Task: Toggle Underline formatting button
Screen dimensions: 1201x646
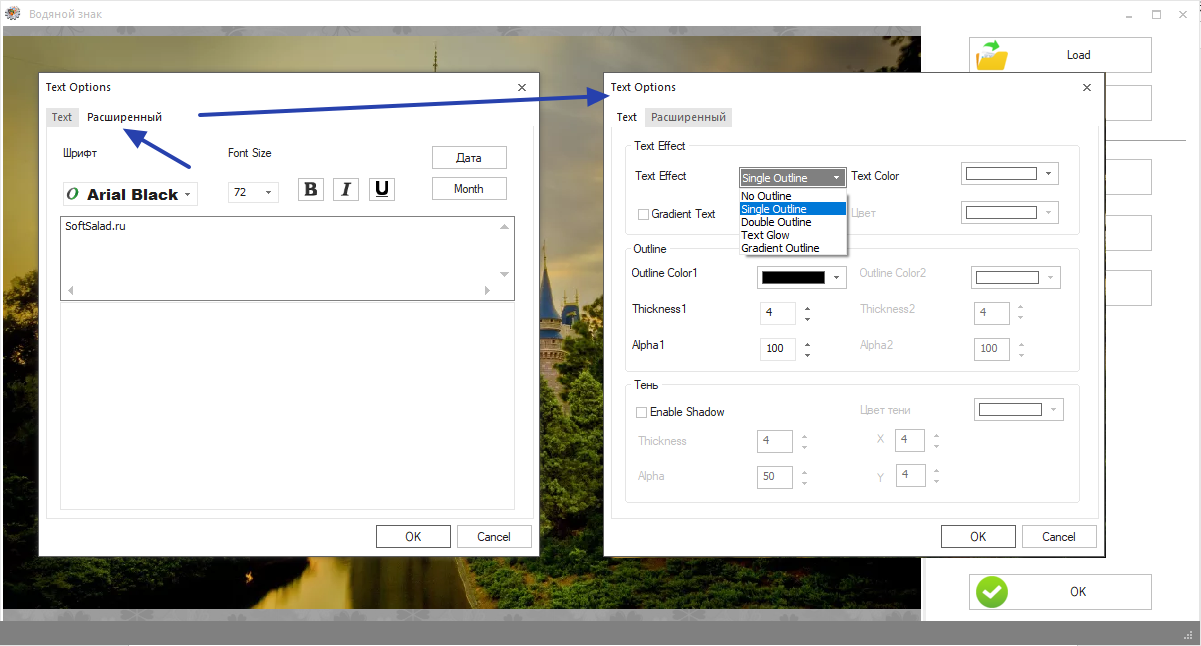Action: click(382, 189)
